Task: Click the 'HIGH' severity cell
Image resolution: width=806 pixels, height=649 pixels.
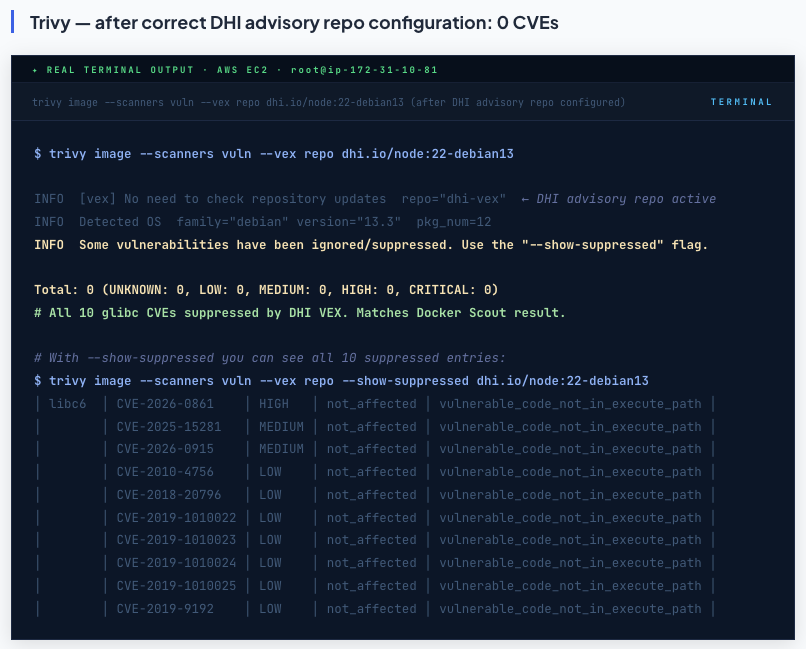Action: pos(274,404)
